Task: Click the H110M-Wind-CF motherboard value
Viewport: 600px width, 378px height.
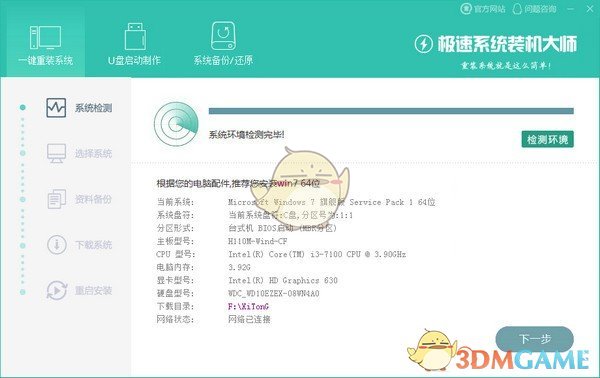Action: coord(258,241)
